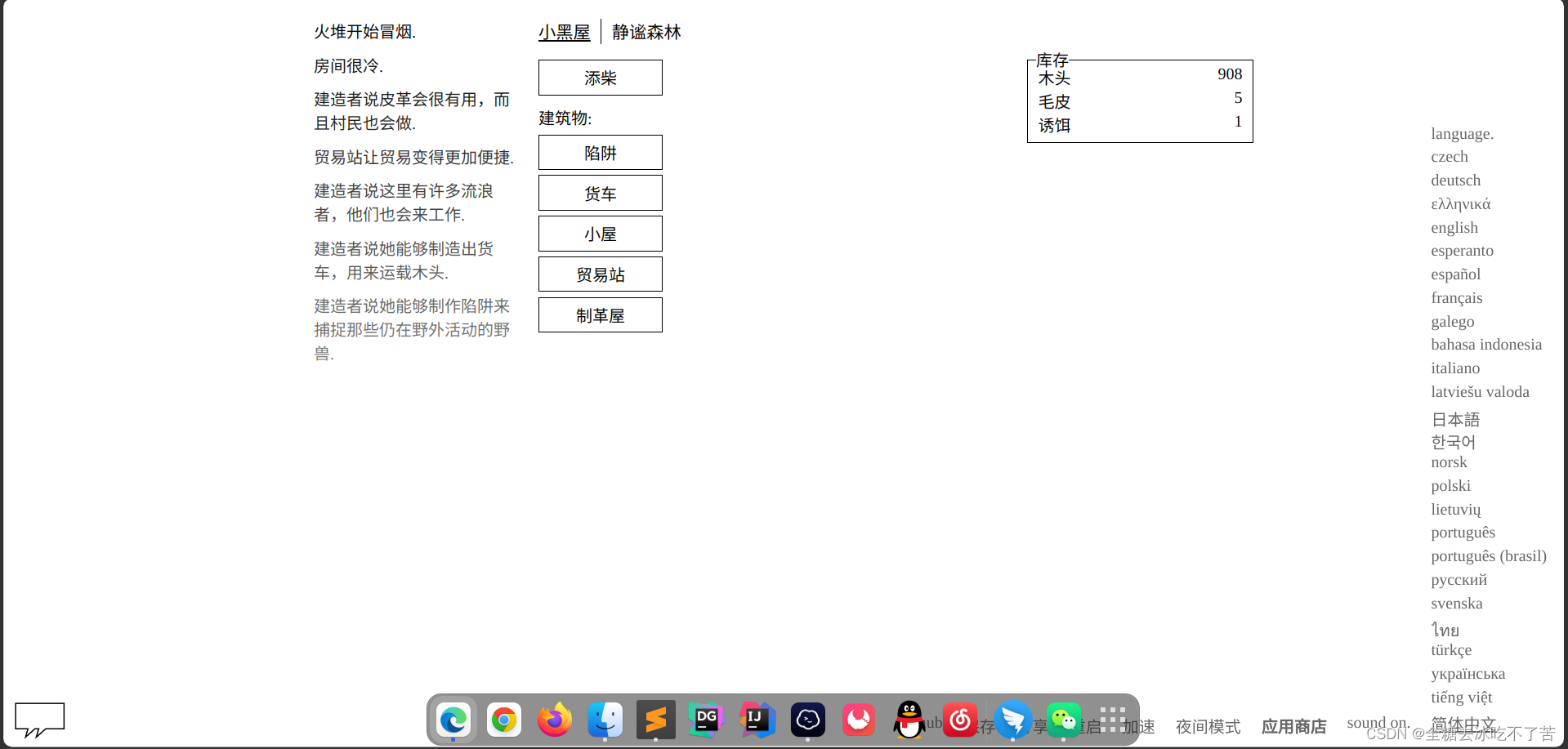
Task: Launch NetEase Cloud Music from the dock
Action: click(x=959, y=720)
